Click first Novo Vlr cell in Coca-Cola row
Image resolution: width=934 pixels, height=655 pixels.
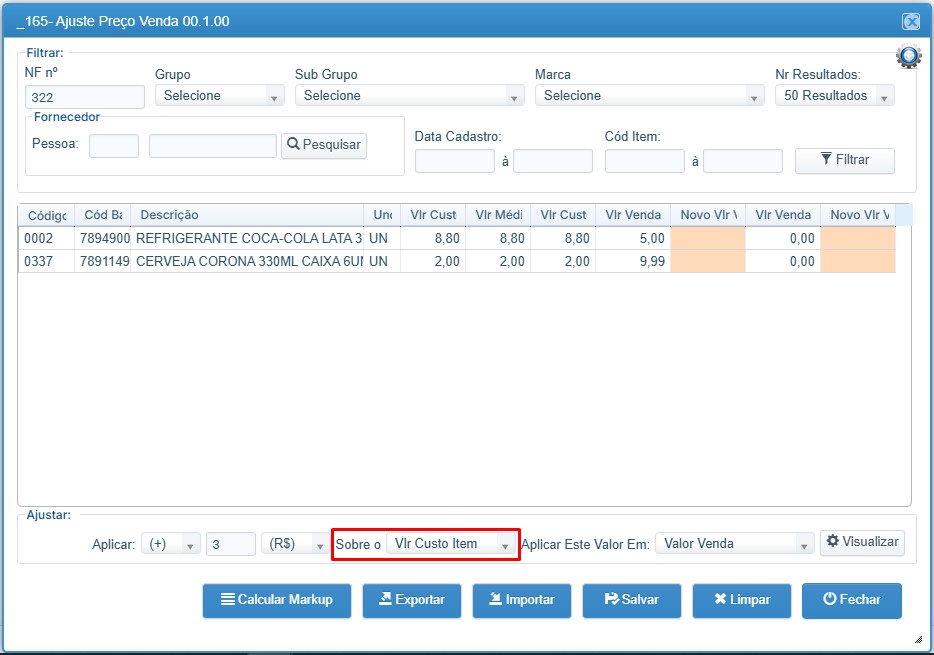(x=708, y=239)
